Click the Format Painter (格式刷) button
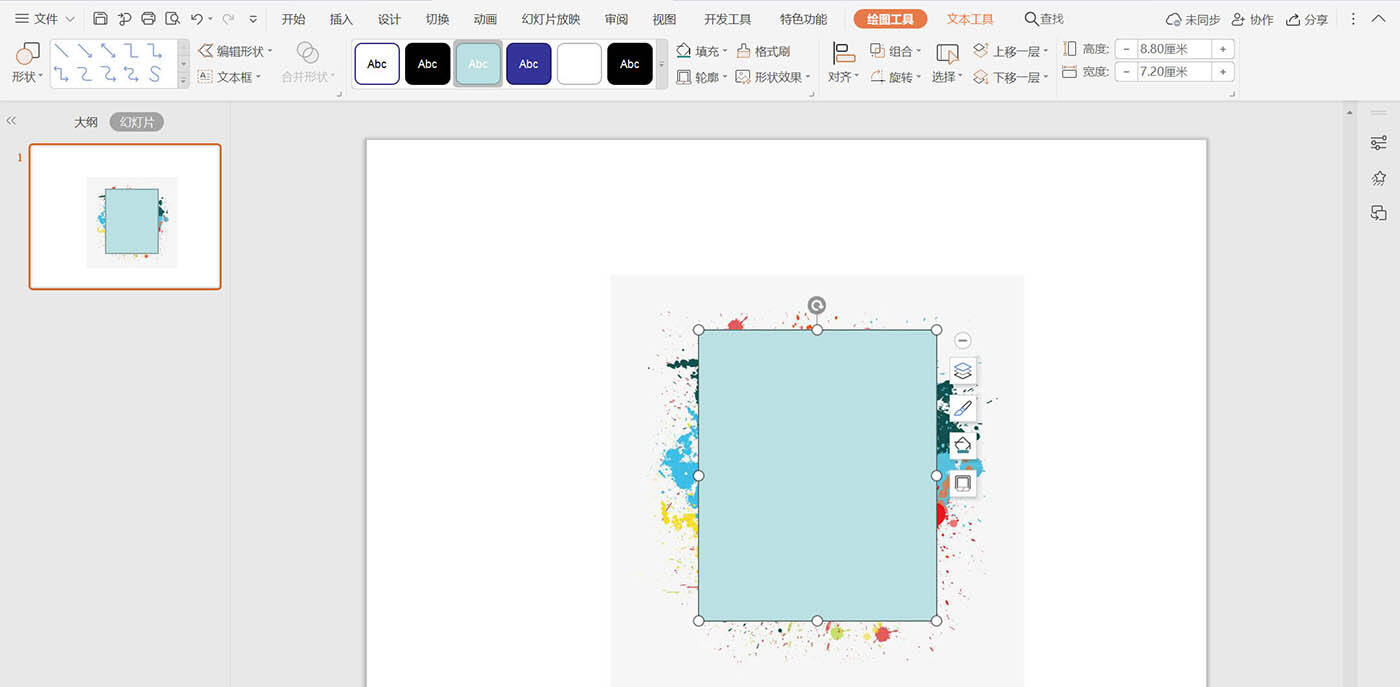 tap(763, 51)
